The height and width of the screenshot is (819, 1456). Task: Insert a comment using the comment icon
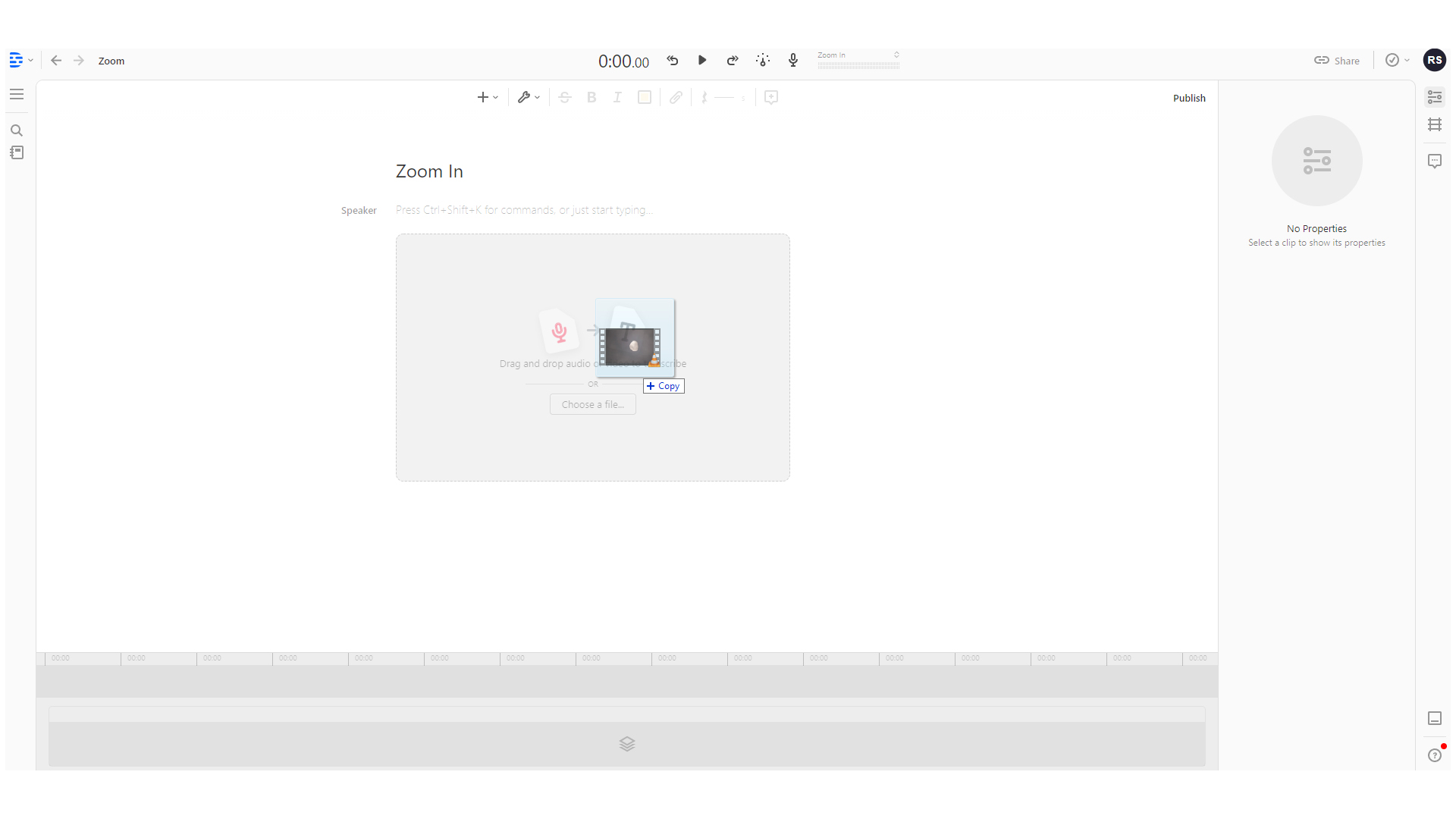(x=771, y=97)
